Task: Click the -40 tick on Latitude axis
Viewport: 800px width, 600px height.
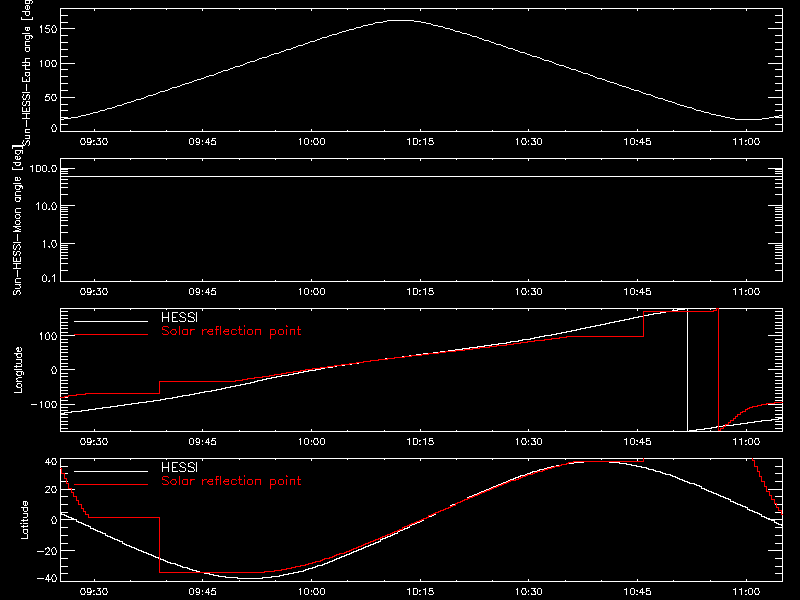Action: point(47,578)
